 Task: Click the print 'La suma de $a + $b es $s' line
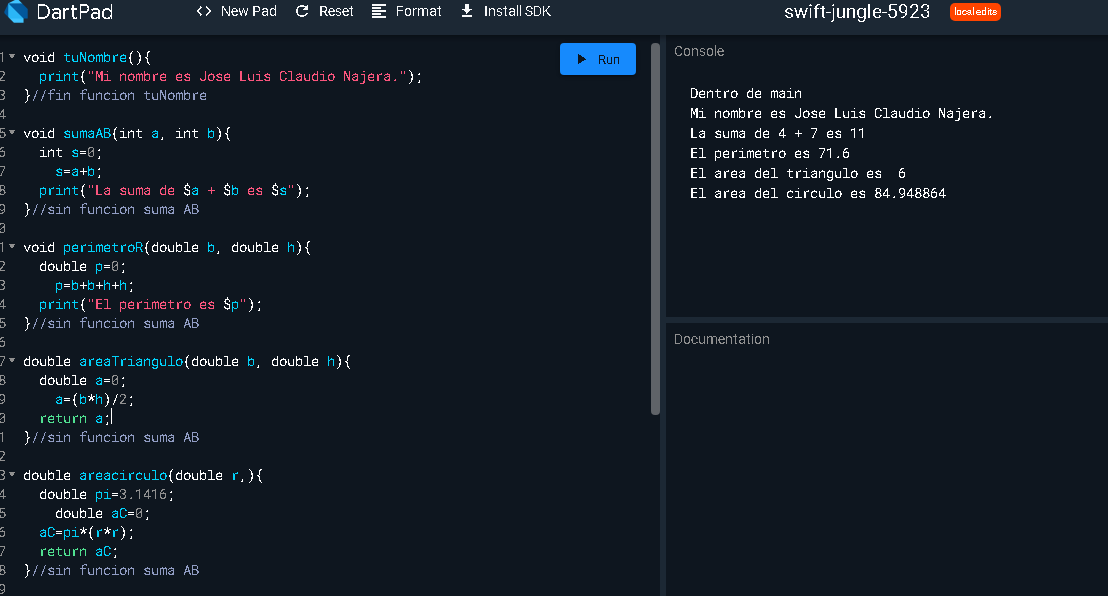[175, 191]
